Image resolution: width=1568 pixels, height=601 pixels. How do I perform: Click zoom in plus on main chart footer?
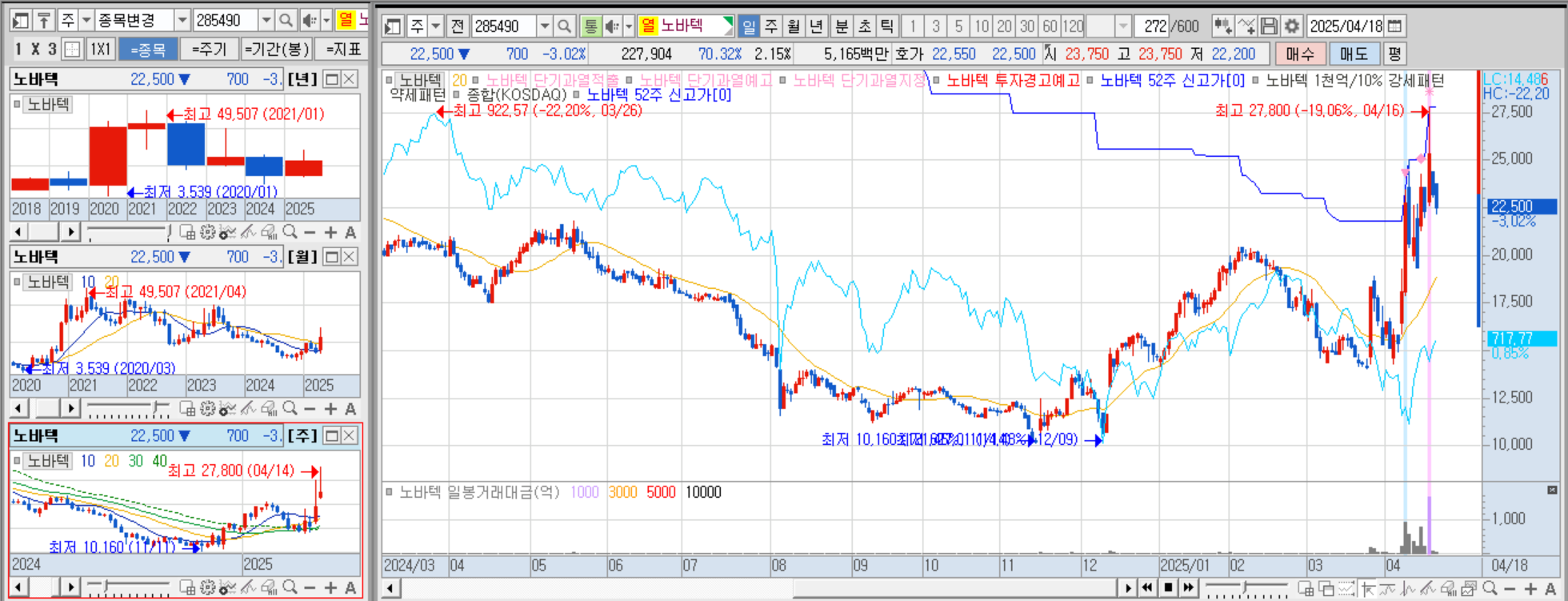(1530, 589)
